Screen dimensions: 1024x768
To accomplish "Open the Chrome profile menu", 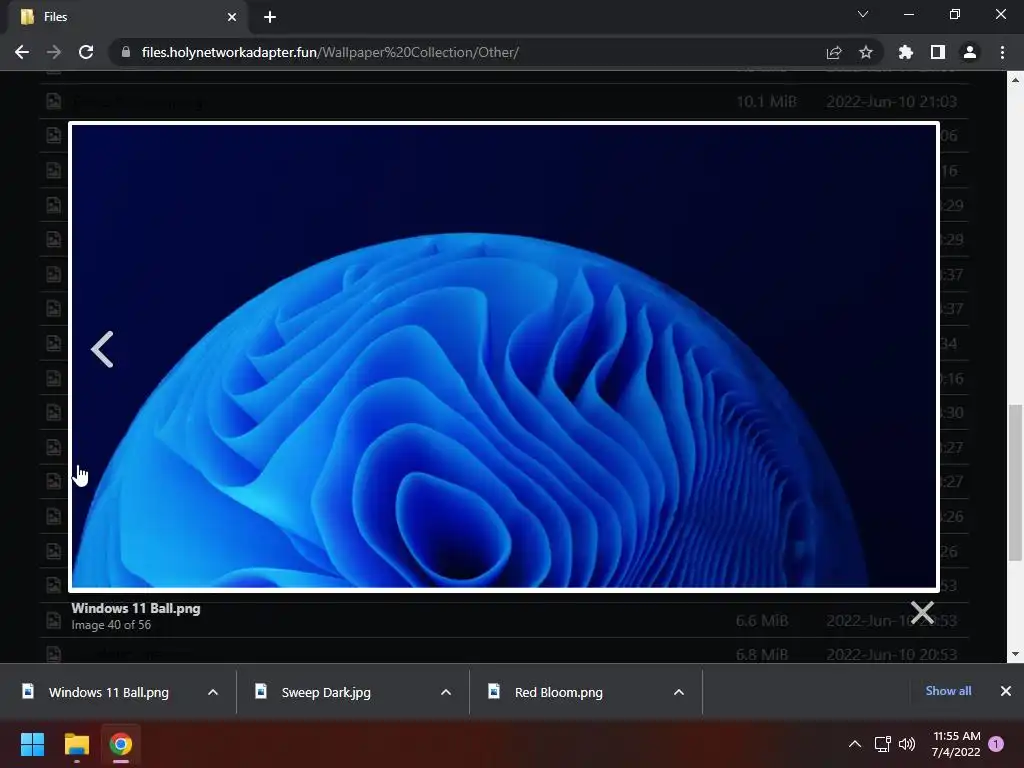I will tap(970, 52).
